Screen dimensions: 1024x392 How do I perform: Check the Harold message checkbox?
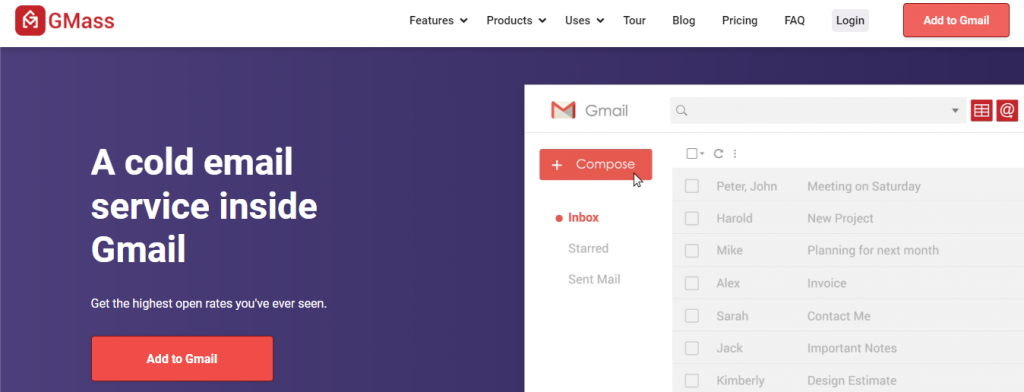(692, 218)
